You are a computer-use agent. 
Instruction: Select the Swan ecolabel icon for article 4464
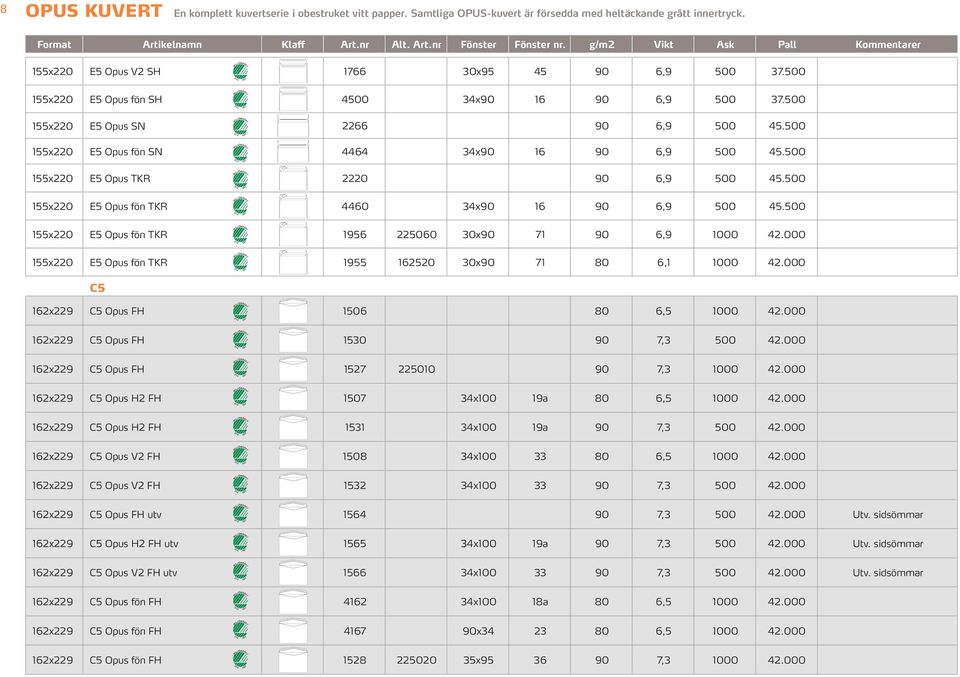pos(240,152)
